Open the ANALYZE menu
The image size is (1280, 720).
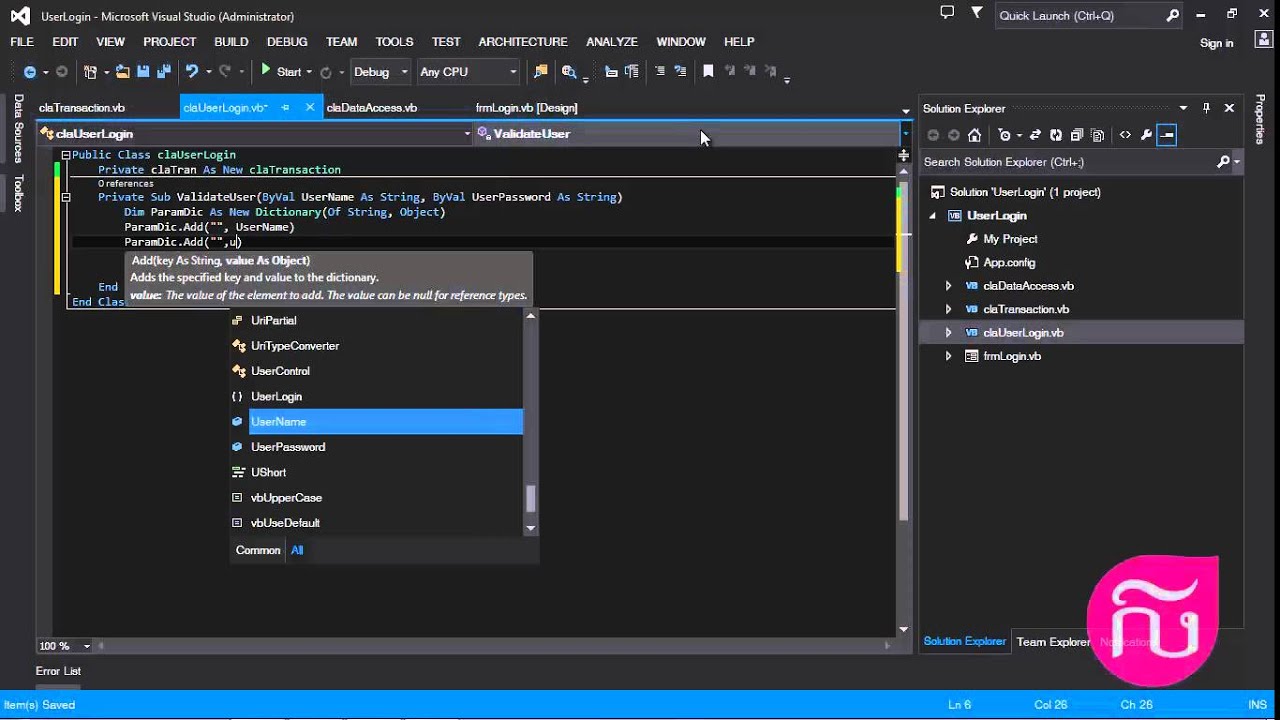point(612,42)
